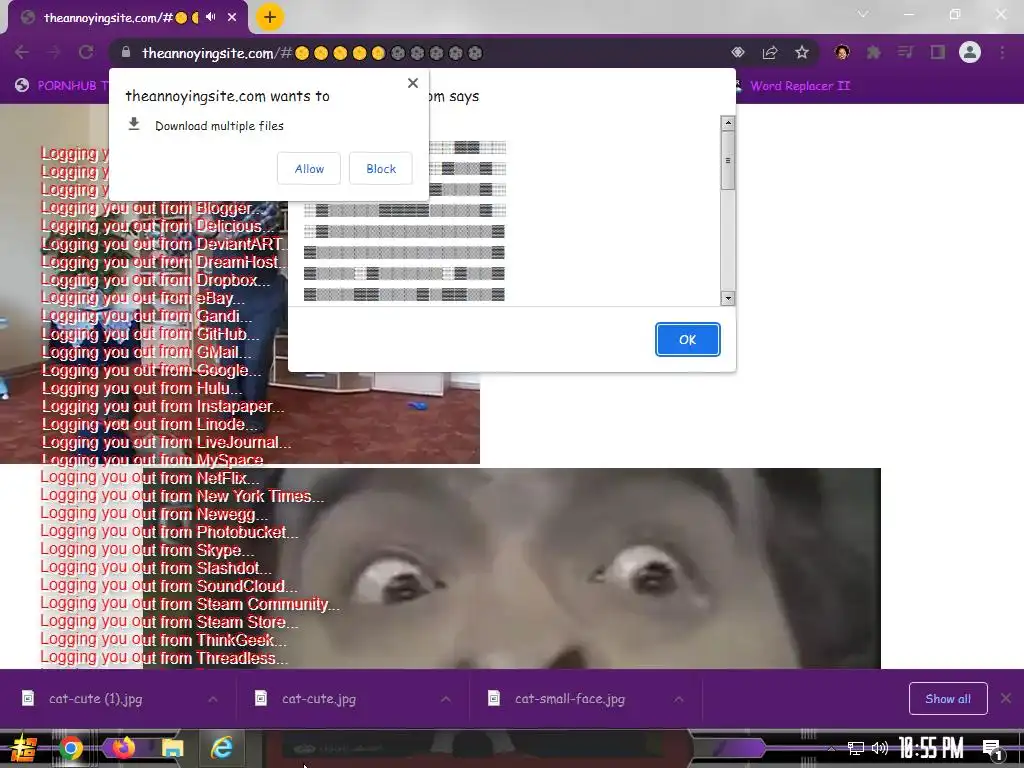The image size is (1024, 768).
Task: Open Word Replacer II bookmark
Action: (x=792, y=86)
